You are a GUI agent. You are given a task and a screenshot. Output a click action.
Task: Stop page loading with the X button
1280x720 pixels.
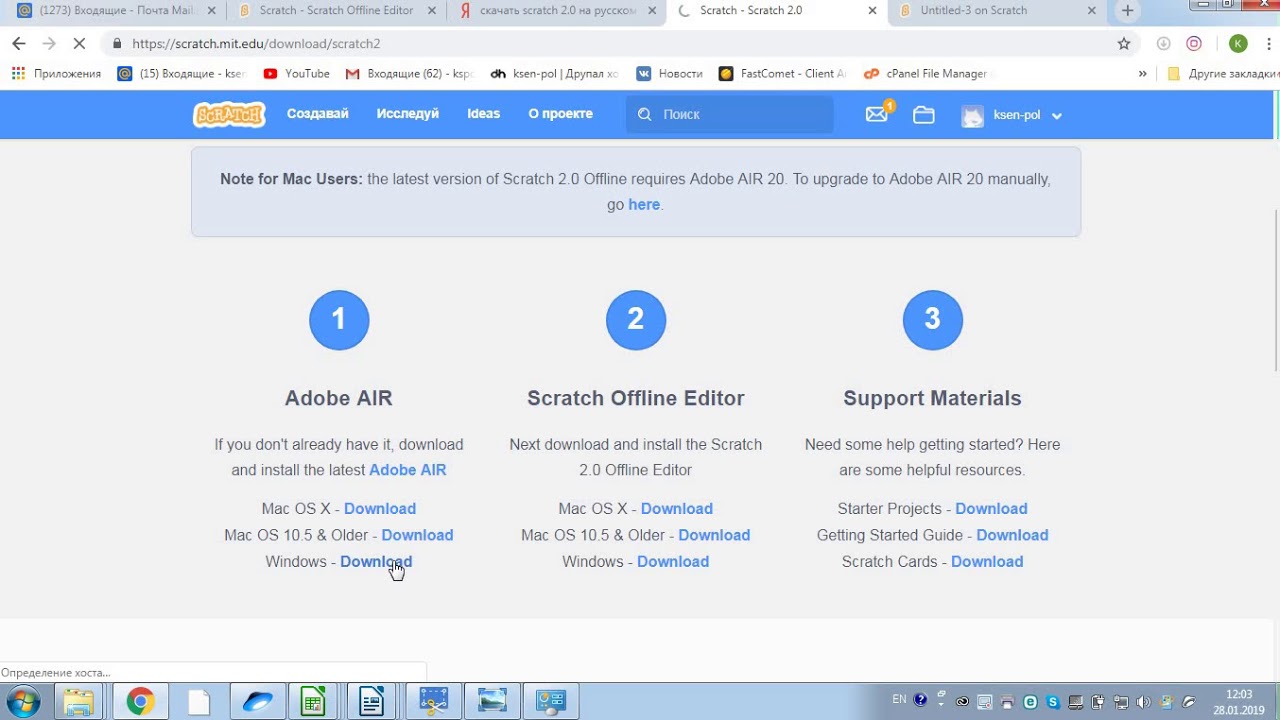point(79,44)
